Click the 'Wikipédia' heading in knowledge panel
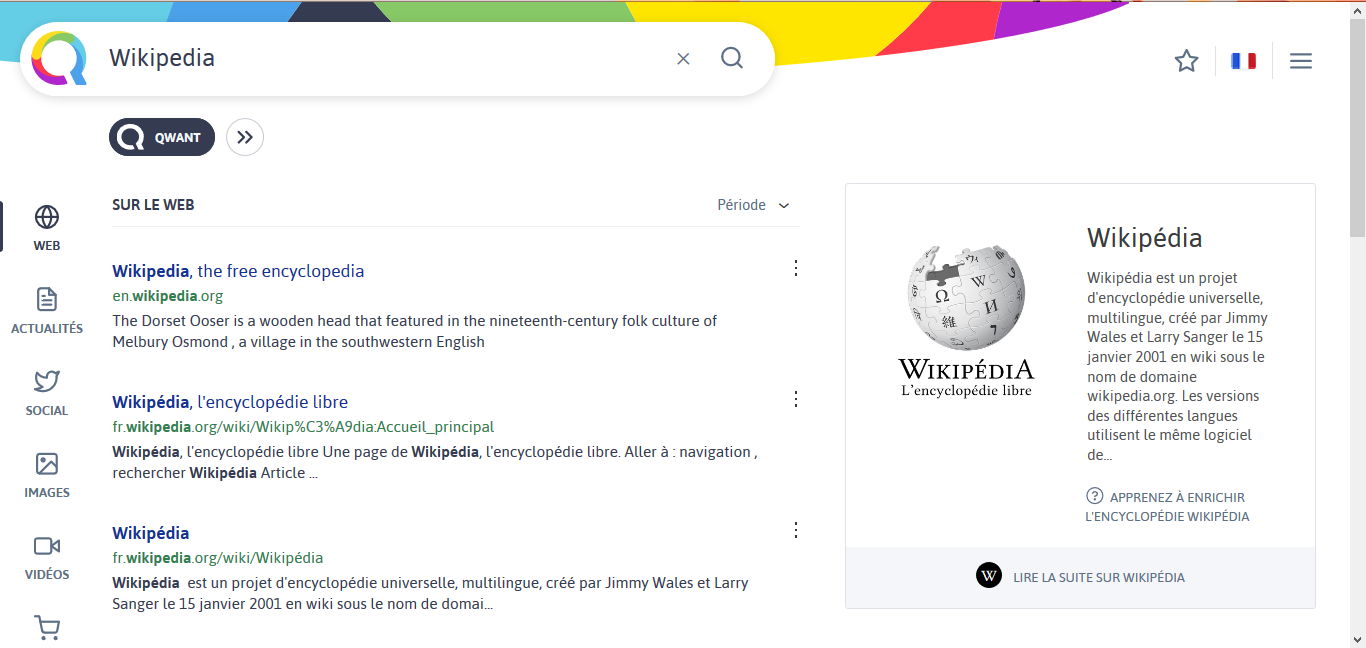This screenshot has width=1366, height=648. (1144, 238)
